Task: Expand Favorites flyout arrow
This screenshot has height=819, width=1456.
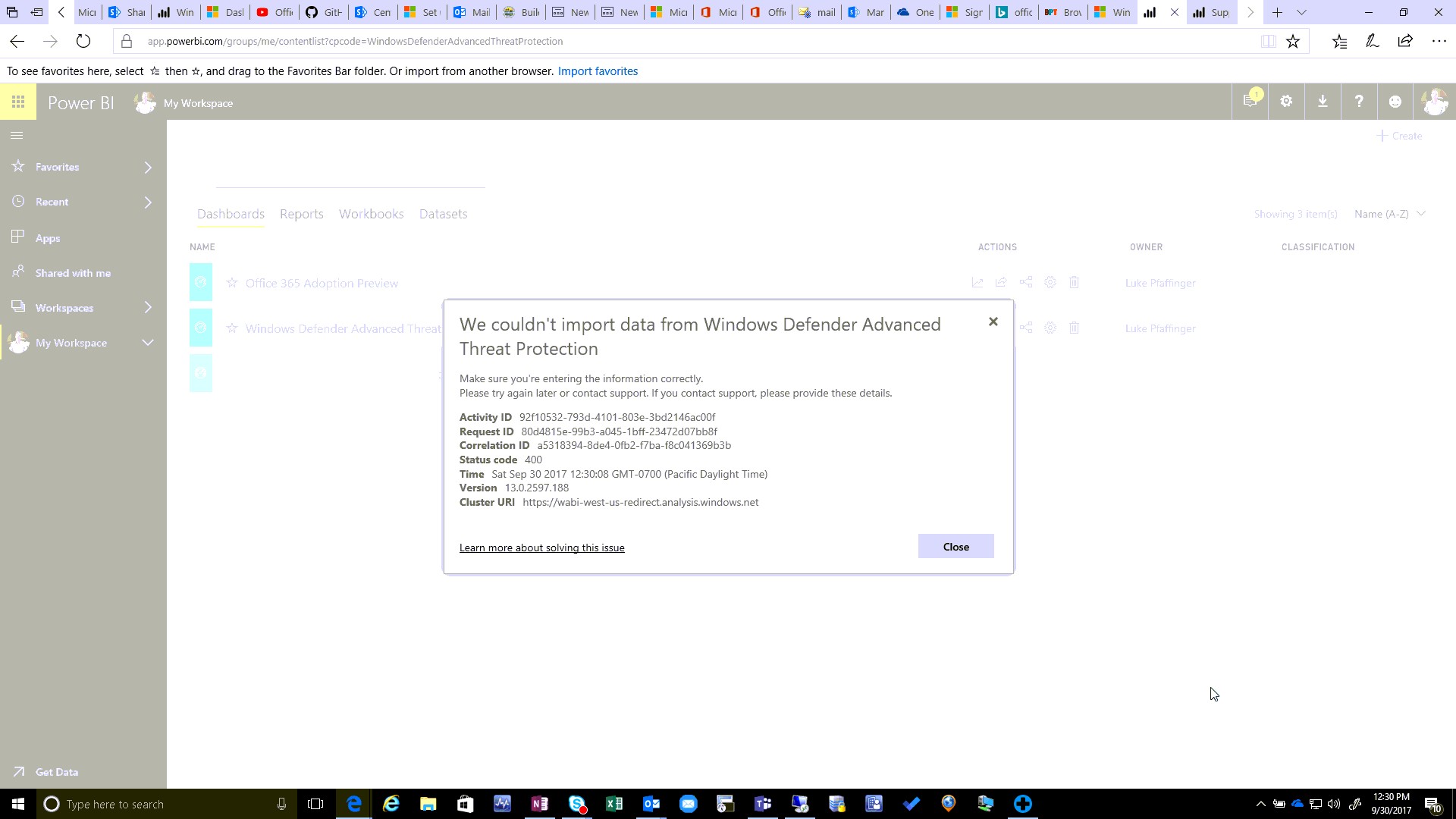Action: tap(148, 167)
